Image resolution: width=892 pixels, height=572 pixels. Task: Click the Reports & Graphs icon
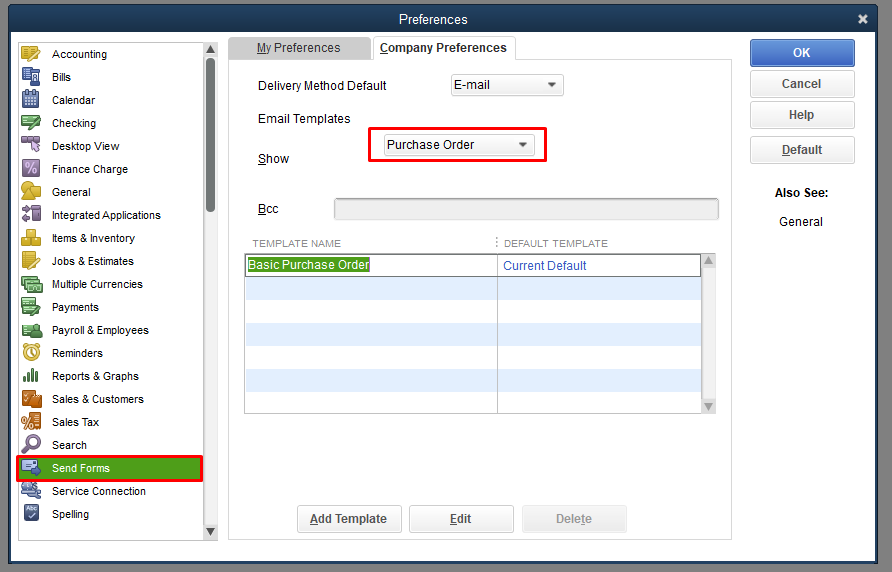point(31,375)
